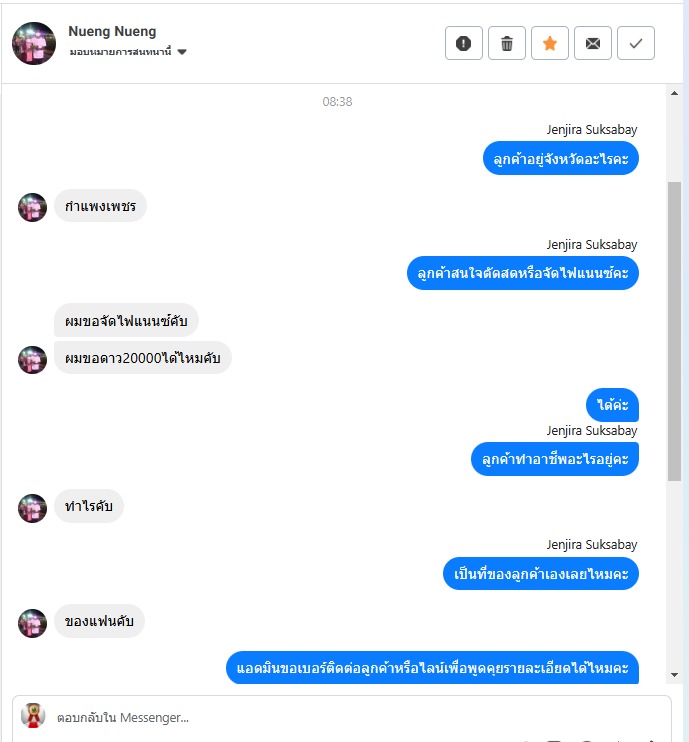The height and width of the screenshot is (742, 689).
Task: Mark conversation done with checkmark icon
Action: pos(636,43)
